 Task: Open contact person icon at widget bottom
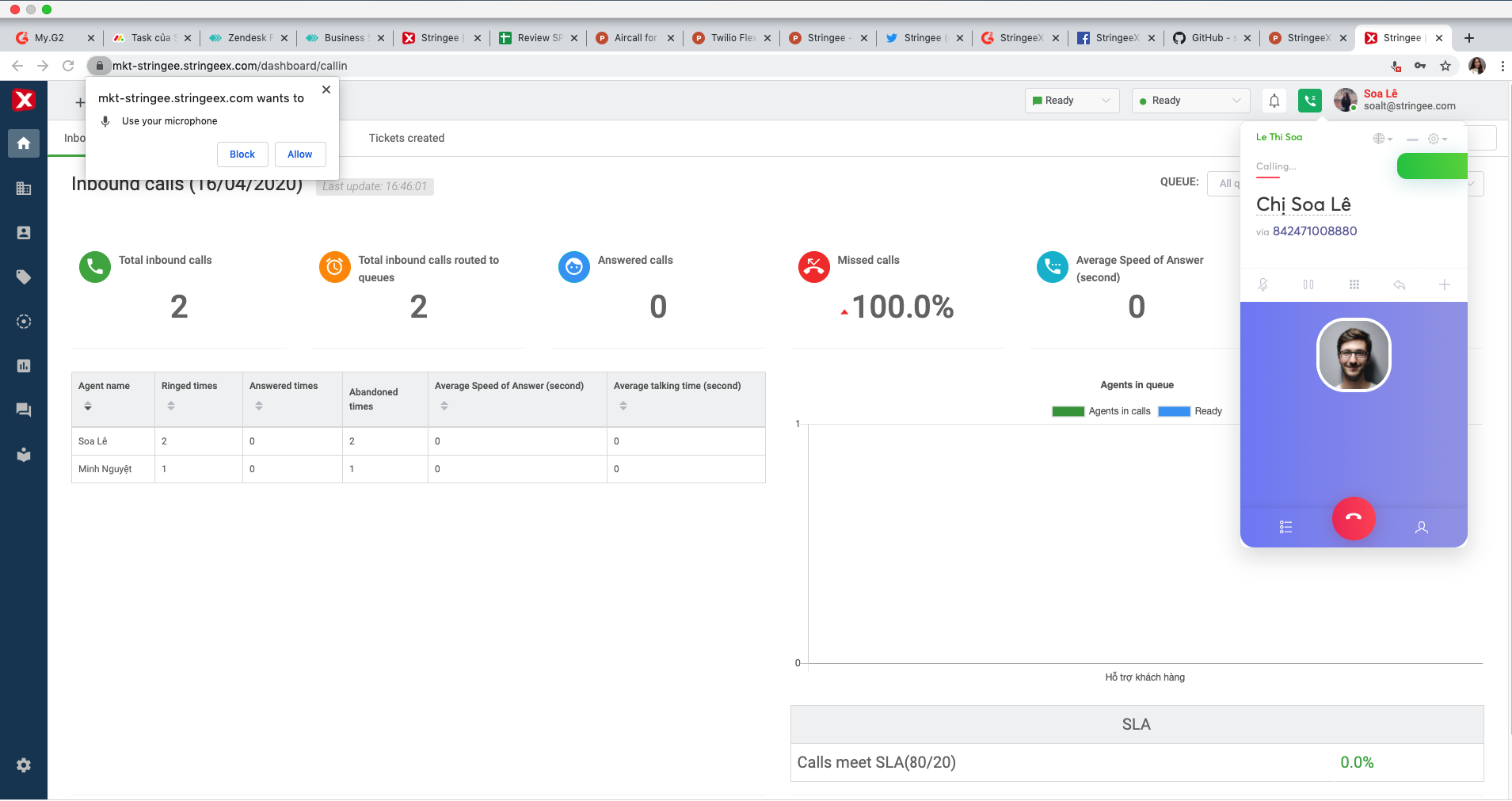pos(1422,527)
